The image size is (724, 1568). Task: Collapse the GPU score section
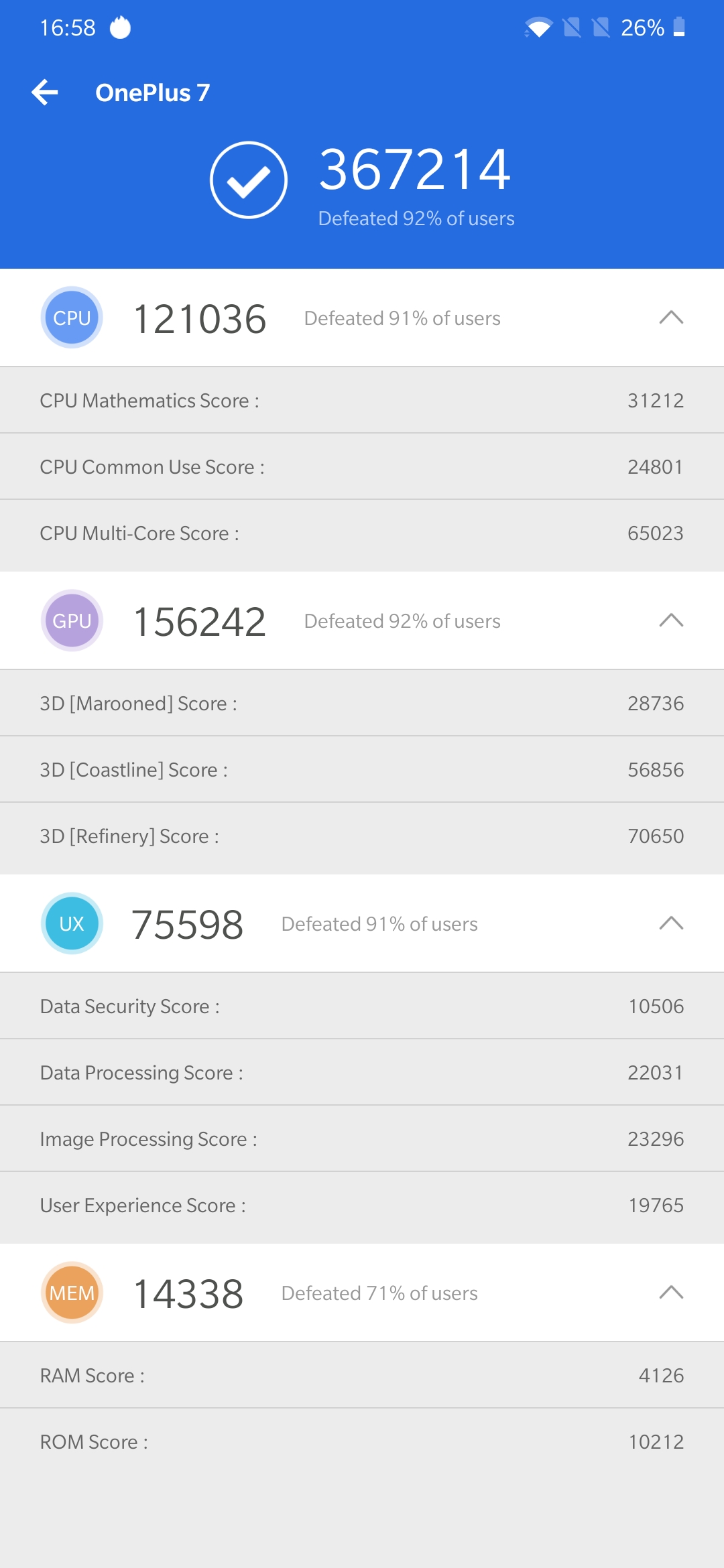(671, 620)
